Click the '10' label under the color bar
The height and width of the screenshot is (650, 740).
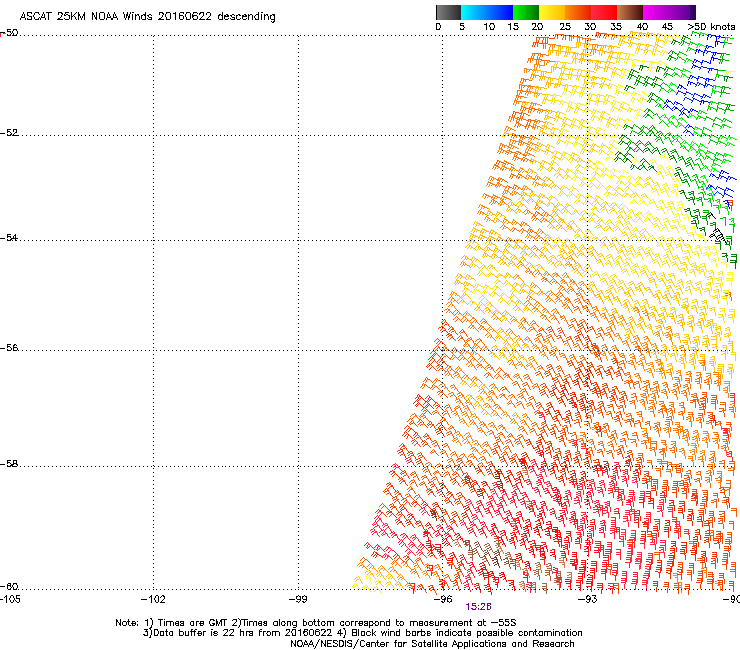coord(489,27)
